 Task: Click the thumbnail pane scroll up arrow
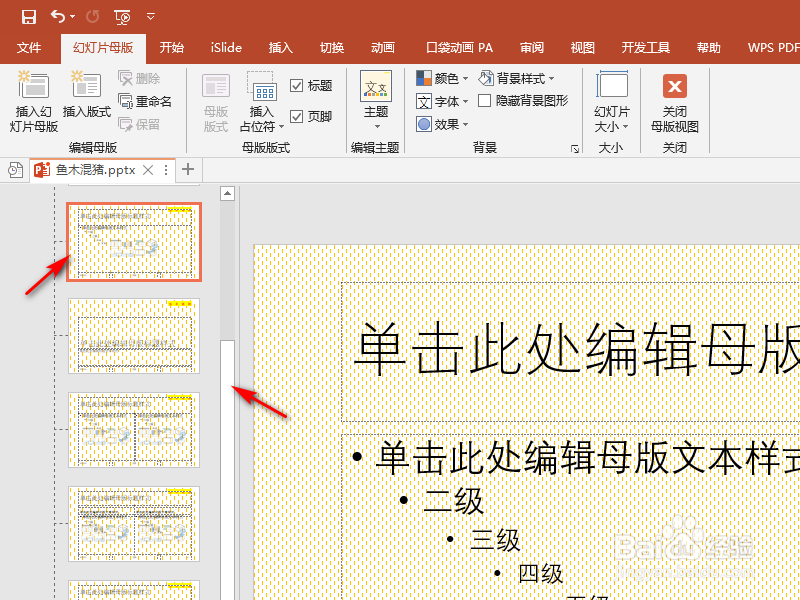coord(228,193)
